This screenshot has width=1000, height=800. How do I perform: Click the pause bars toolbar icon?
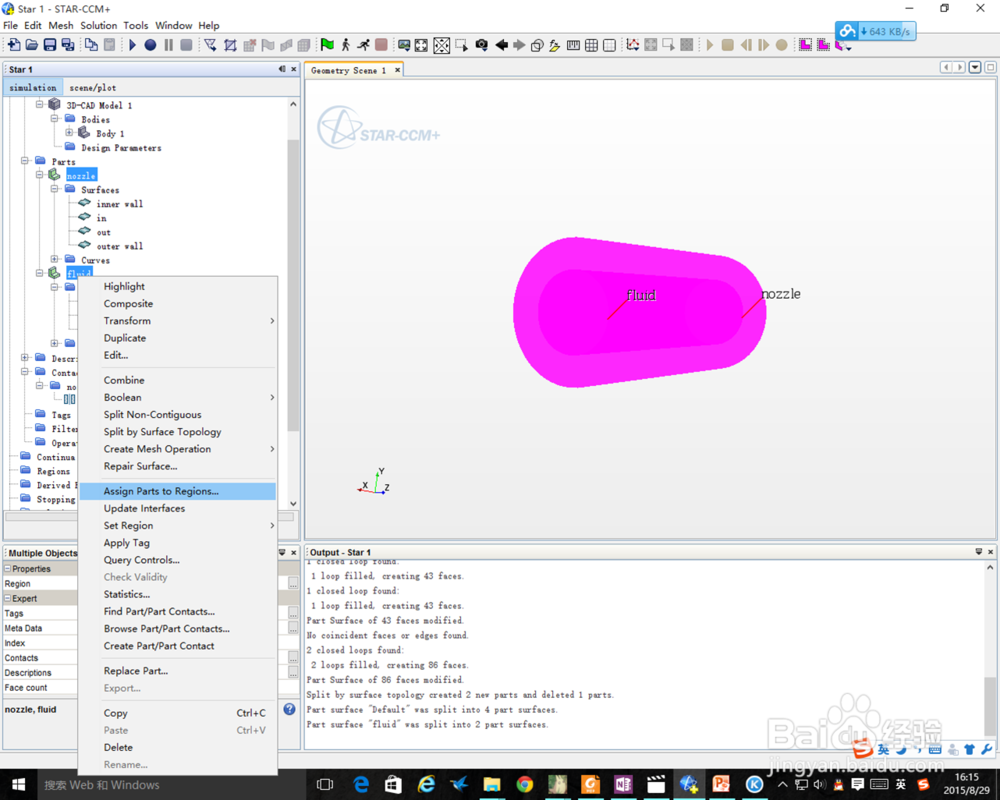click(168, 45)
